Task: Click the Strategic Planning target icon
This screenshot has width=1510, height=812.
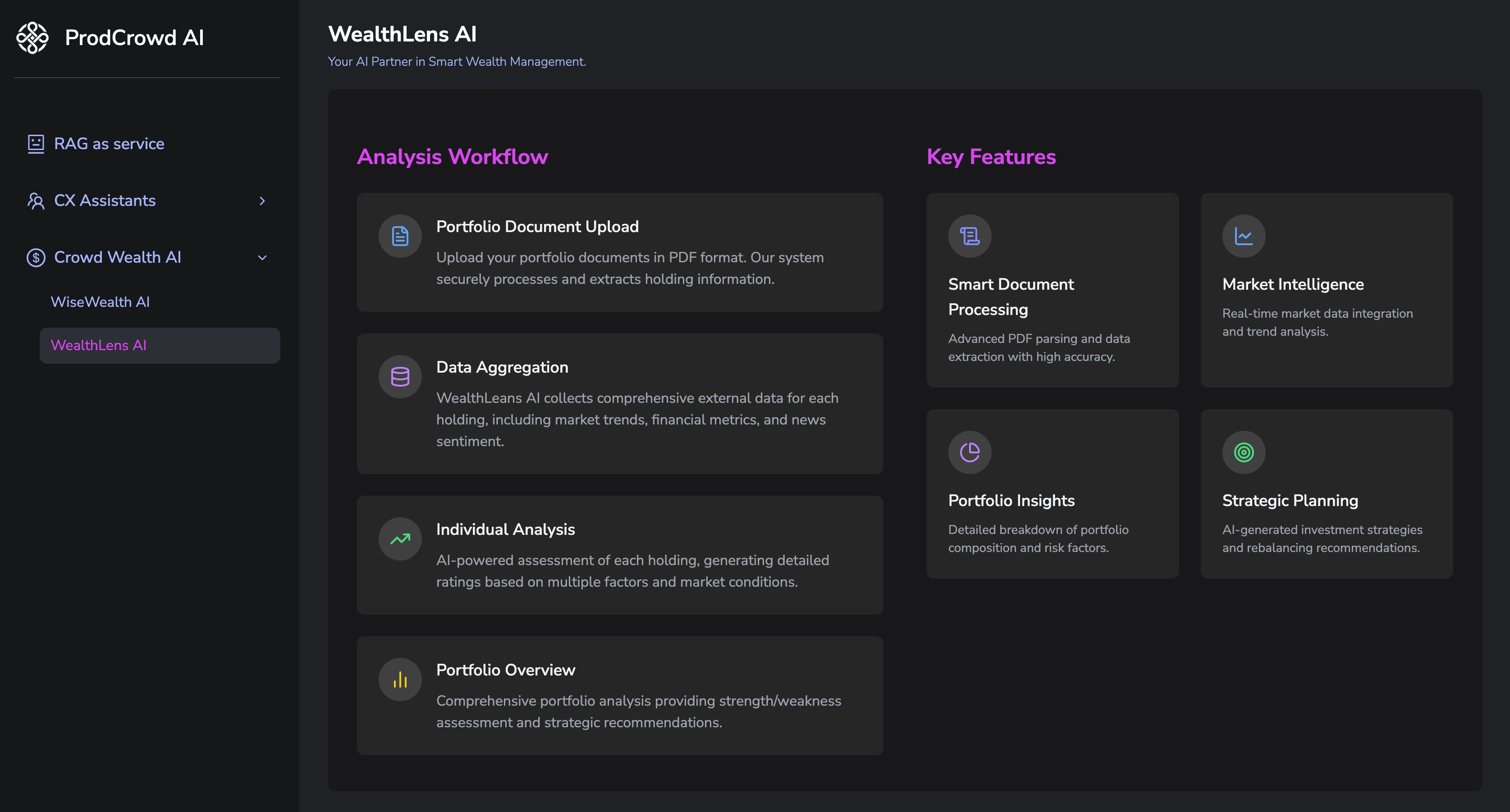Action: point(1244,452)
